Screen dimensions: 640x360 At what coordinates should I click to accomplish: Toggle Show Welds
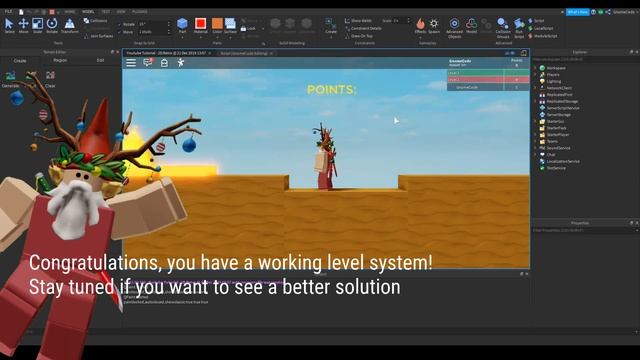(x=358, y=20)
